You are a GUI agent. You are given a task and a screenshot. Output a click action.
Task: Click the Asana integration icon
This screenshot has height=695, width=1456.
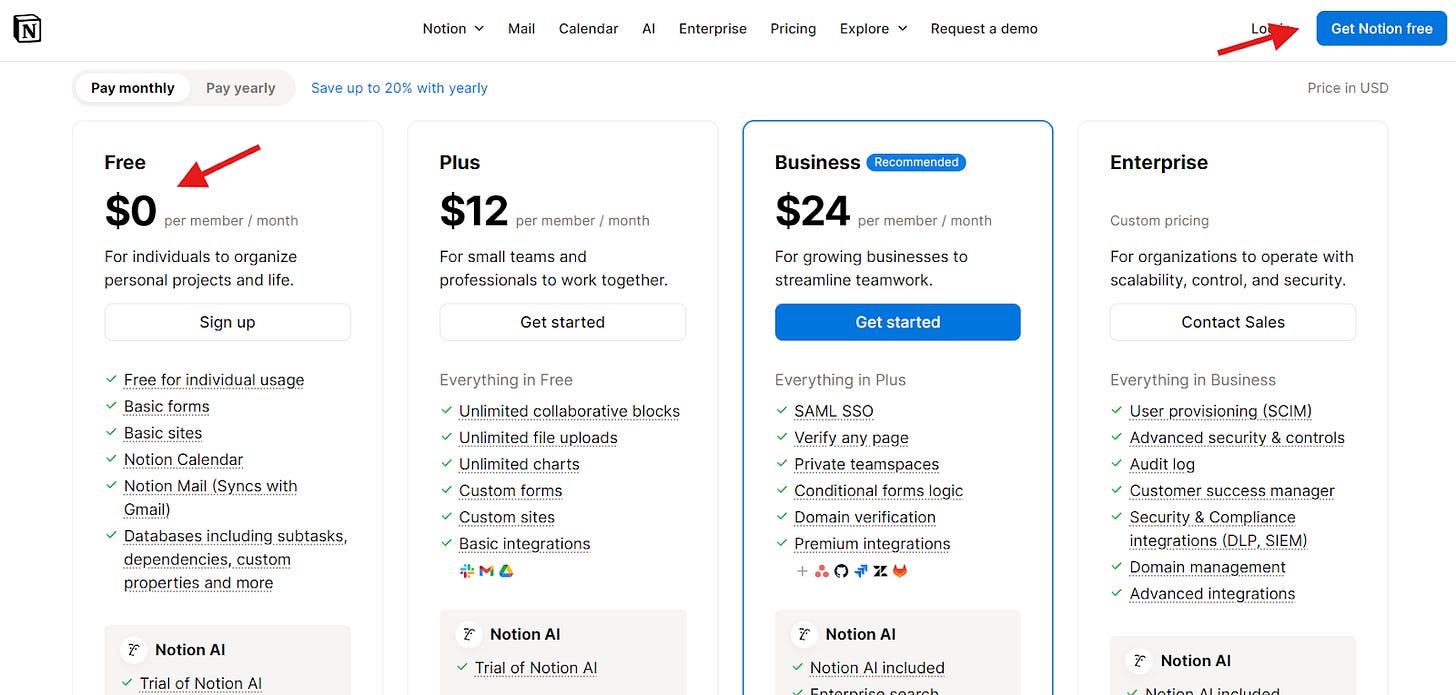click(821, 571)
